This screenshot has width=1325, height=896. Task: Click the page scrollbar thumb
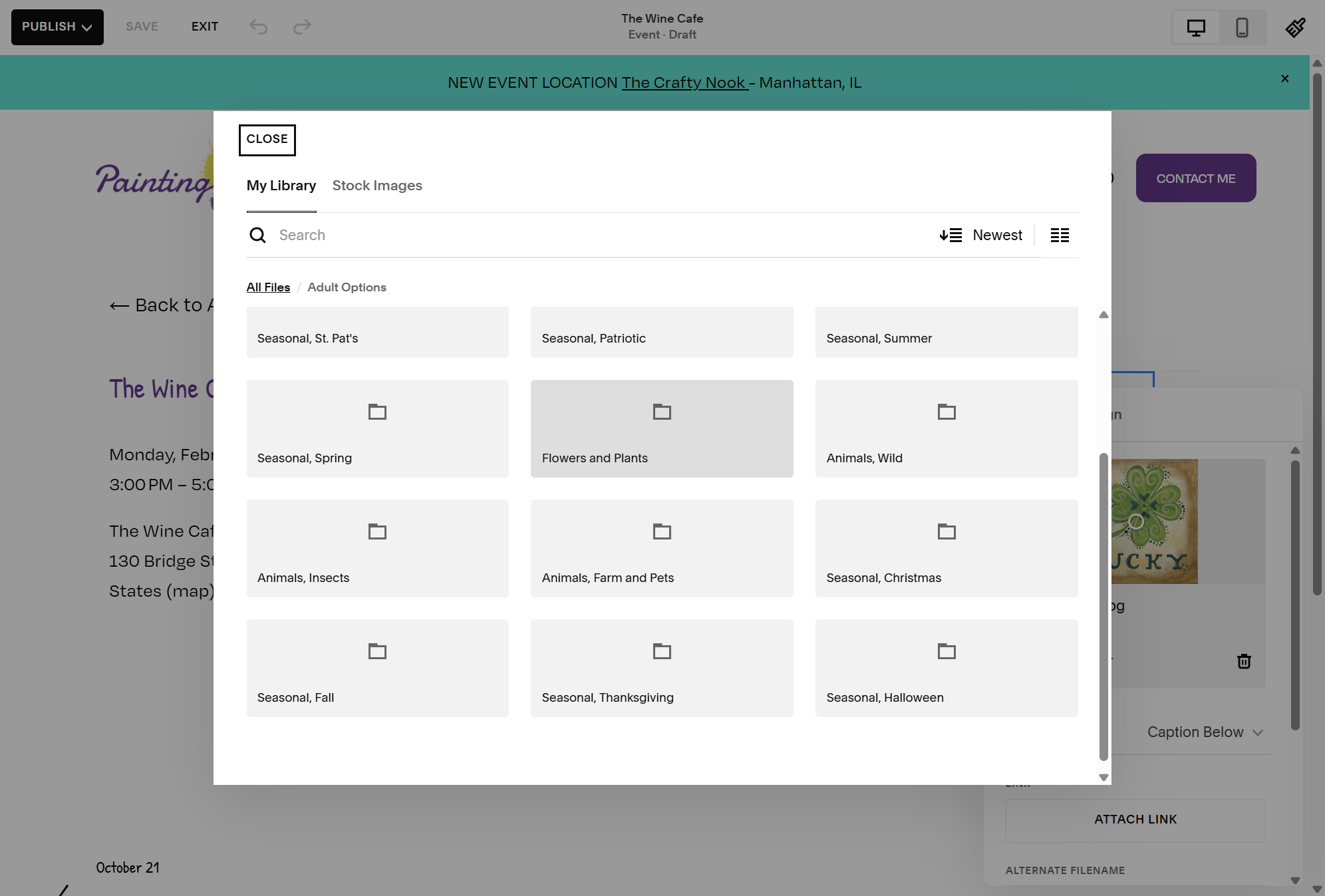tap(1317, 334)
